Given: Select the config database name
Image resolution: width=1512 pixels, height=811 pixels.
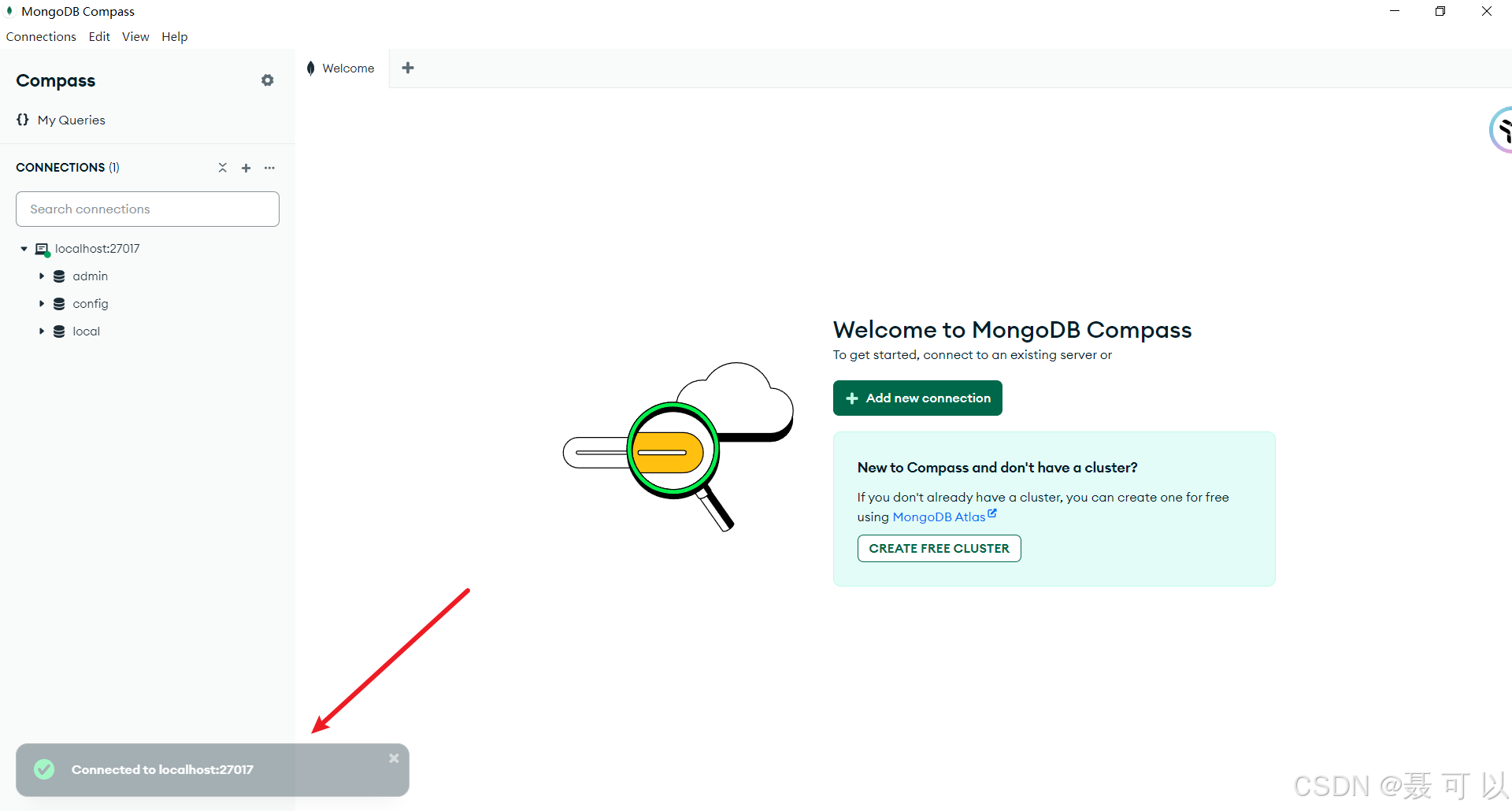Looking at the screenshot, I should click(91, 304).
